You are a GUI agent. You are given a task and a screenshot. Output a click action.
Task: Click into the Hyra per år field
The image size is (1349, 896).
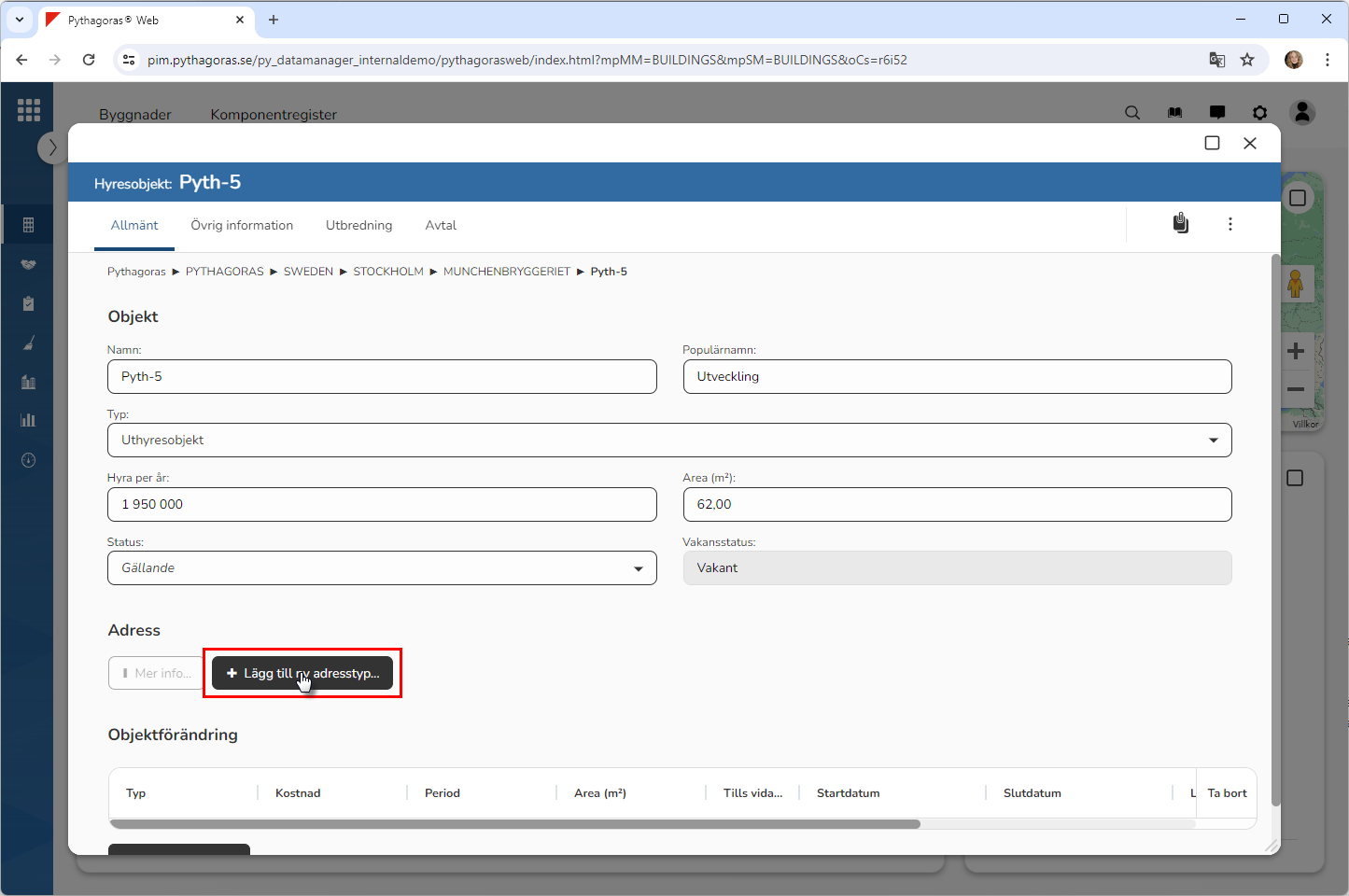coord(382,505)
